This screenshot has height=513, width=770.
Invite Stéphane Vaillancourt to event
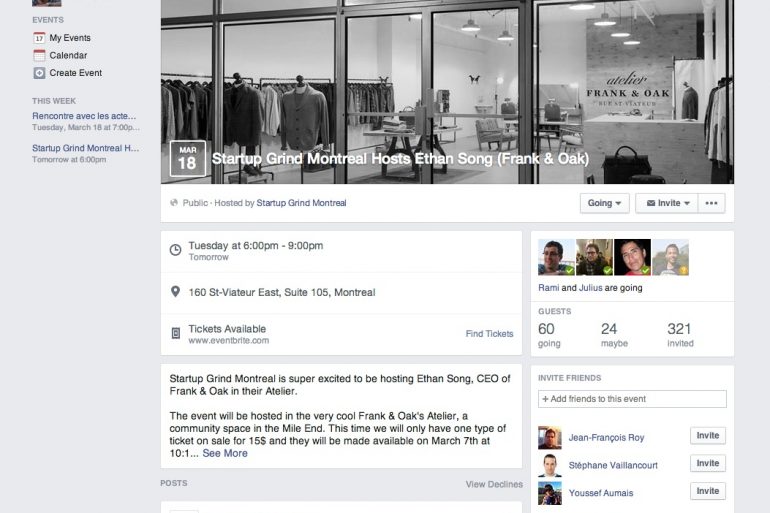coord(708,463)
